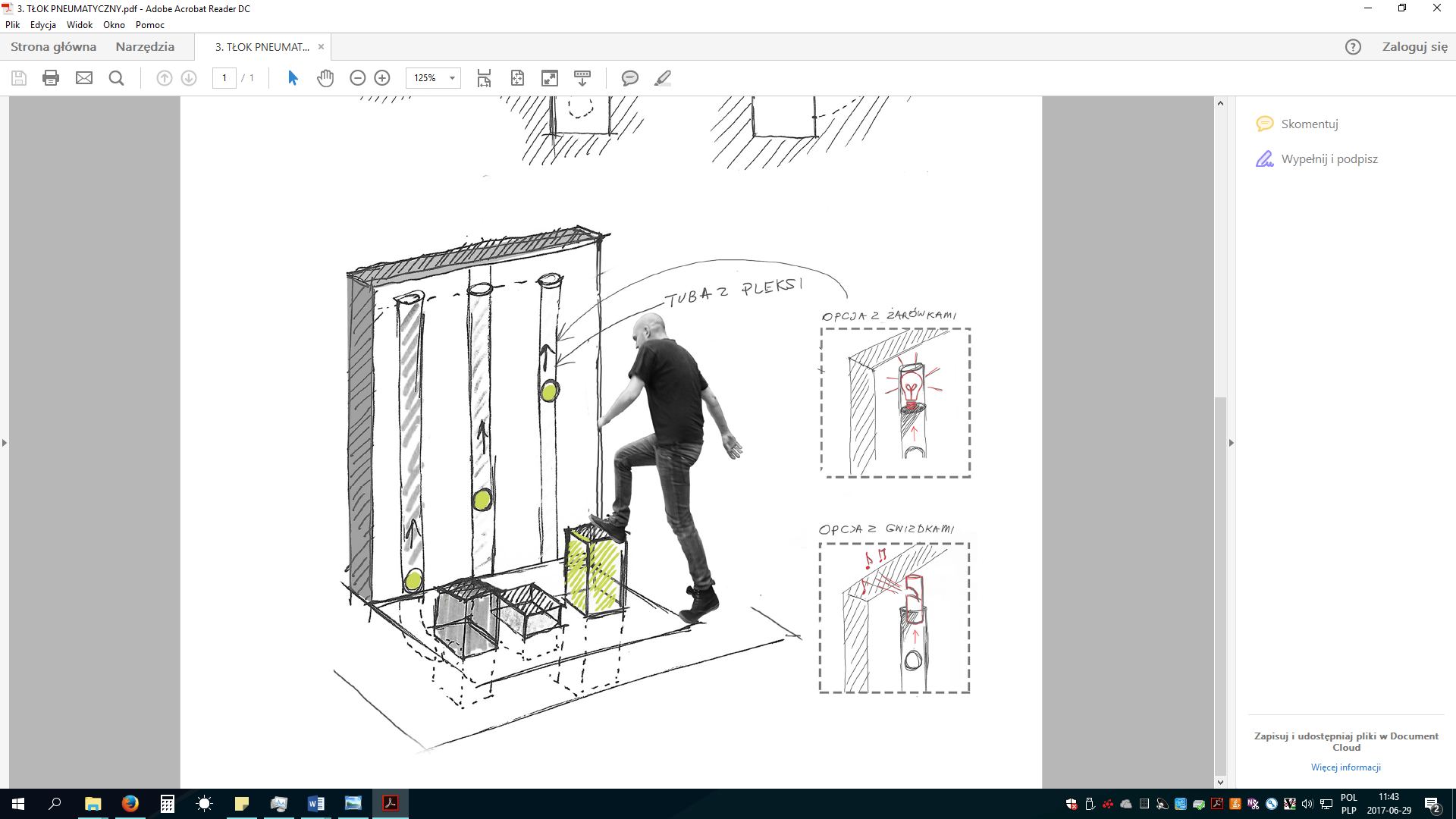Image resolution: width=1456 pixels, height=819 pixels.
Task: Toggle full screen reading mode
Action: 550,78
